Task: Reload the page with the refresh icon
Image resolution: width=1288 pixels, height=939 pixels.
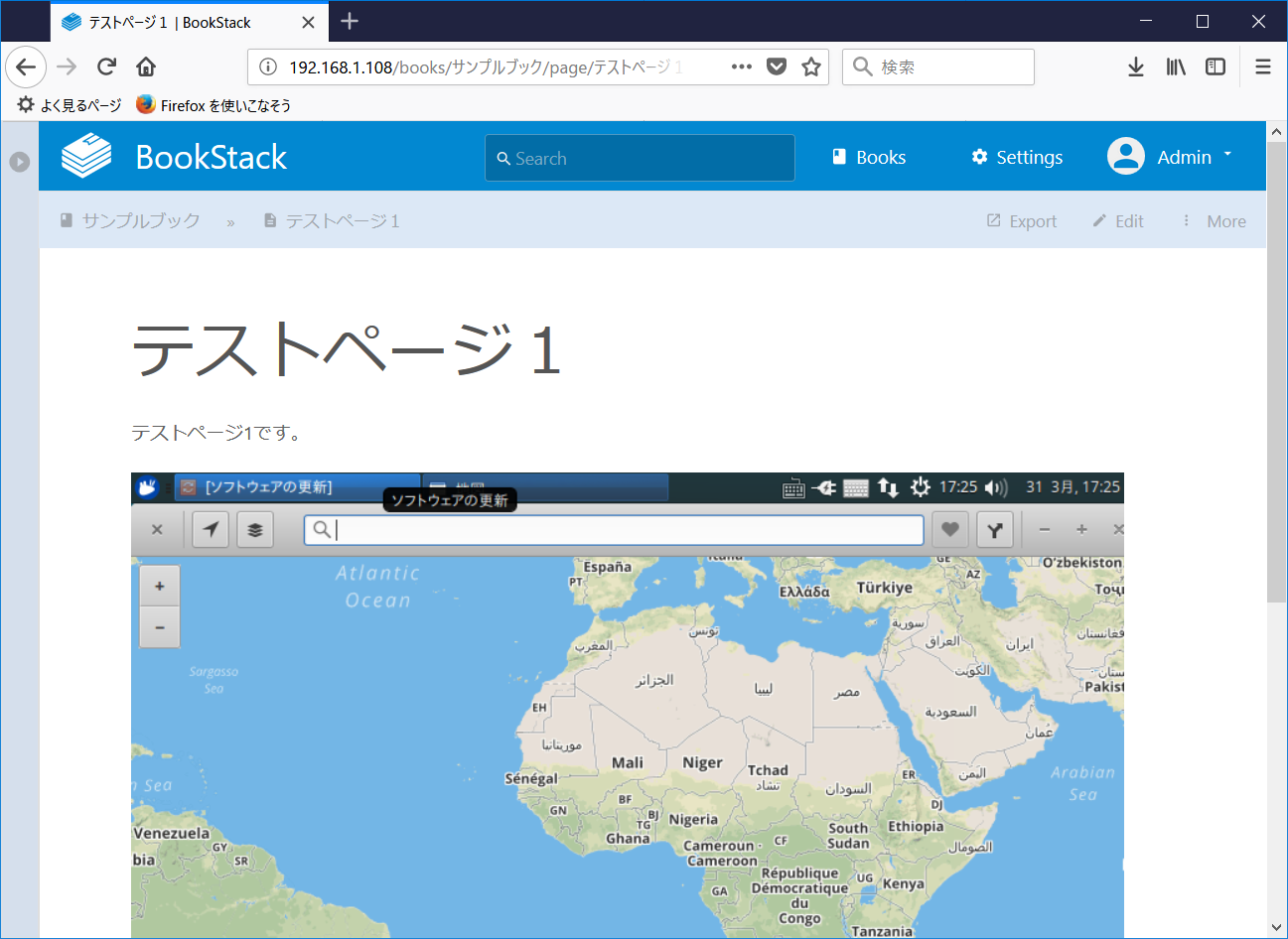Action: pos(106,67)
